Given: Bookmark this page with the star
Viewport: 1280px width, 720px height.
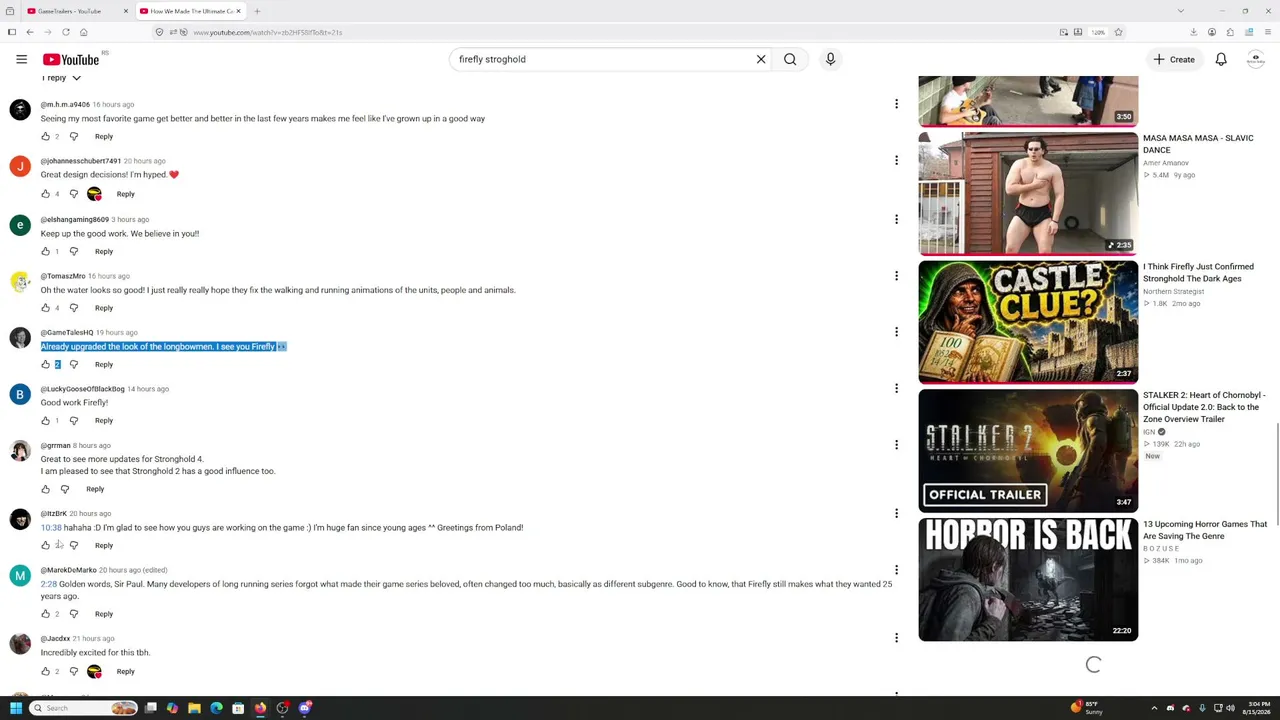Looking at the screenshot, I should click(1118, 32).
